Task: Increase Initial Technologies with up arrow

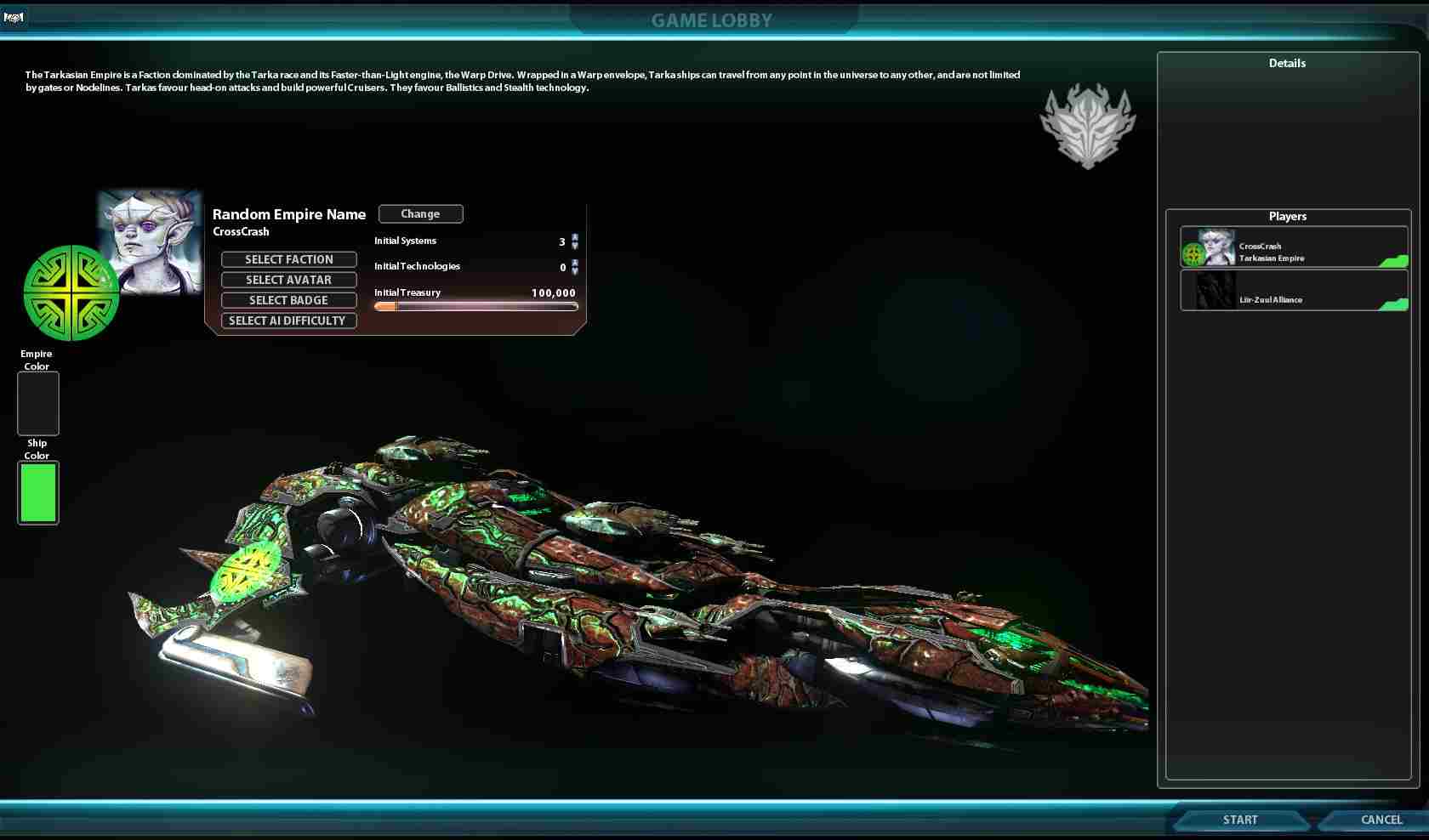Action: coord(575,263)
